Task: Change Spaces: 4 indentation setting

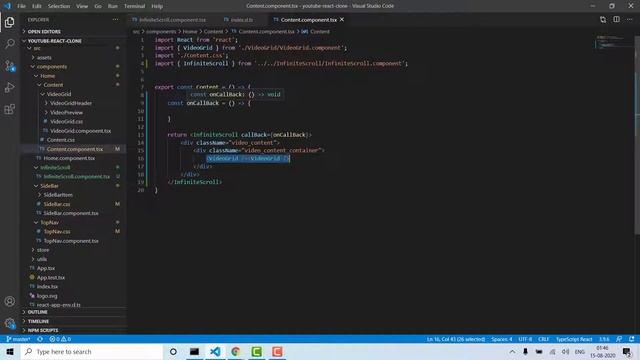Action: click(502, 339)
